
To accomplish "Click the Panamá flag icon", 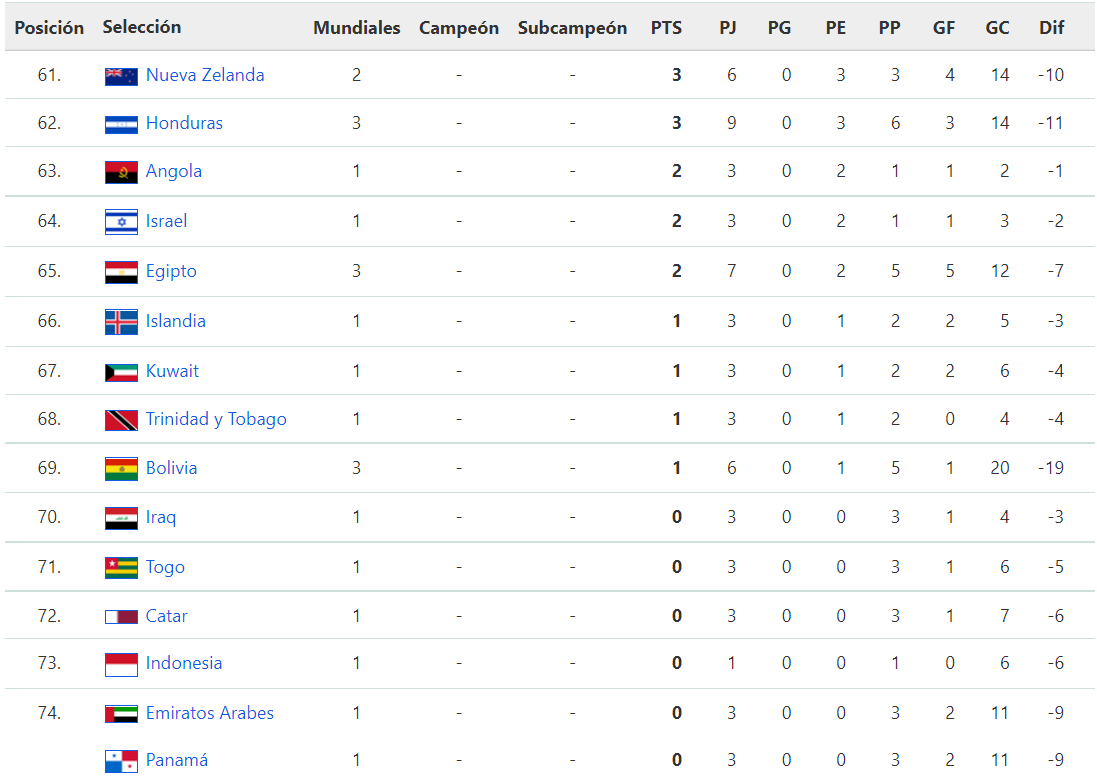I will 121,761.
